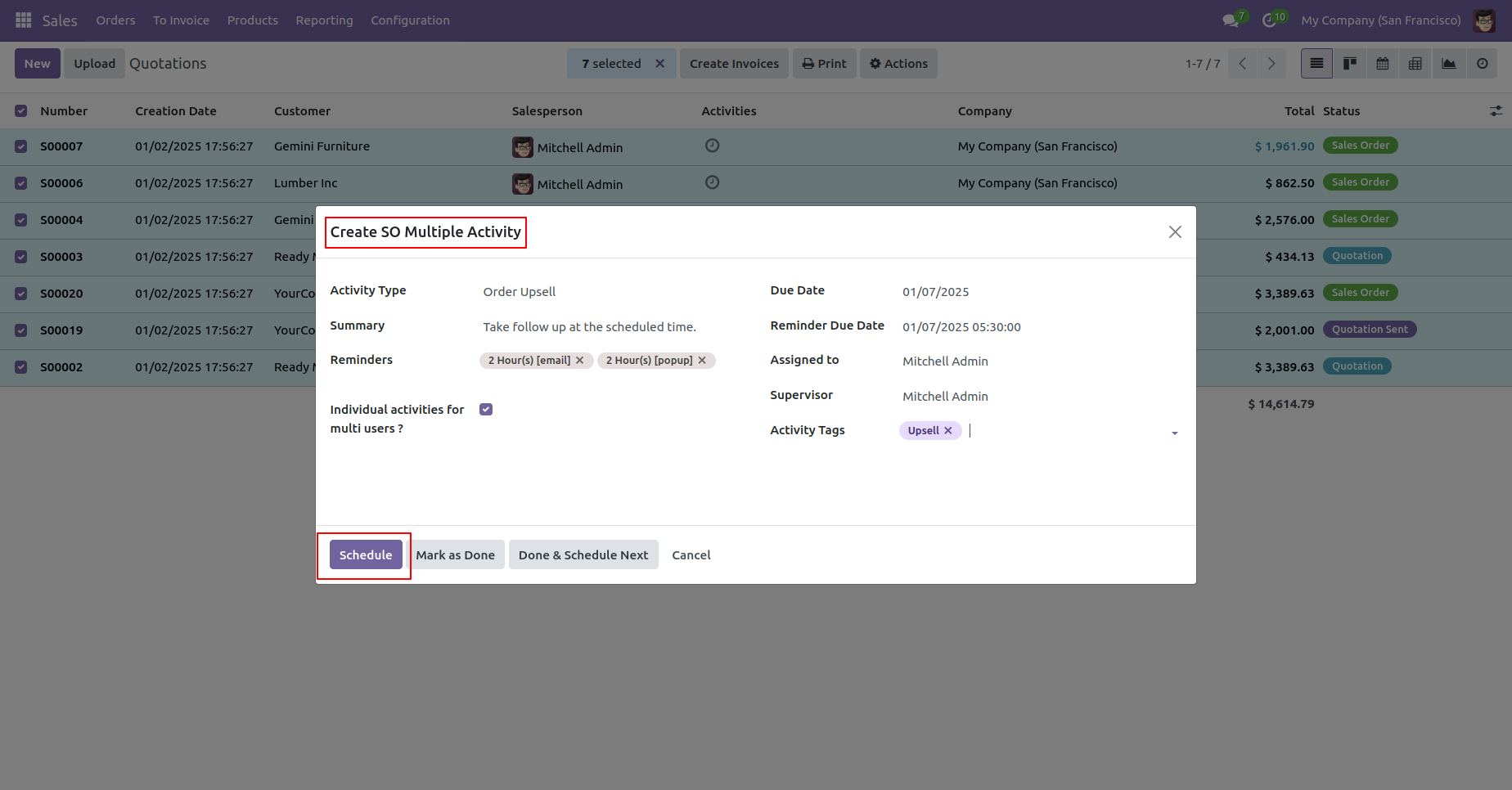1512x790 pixels.
Task: Open the Assigned to dropdown field
Action: [1041, 361]
